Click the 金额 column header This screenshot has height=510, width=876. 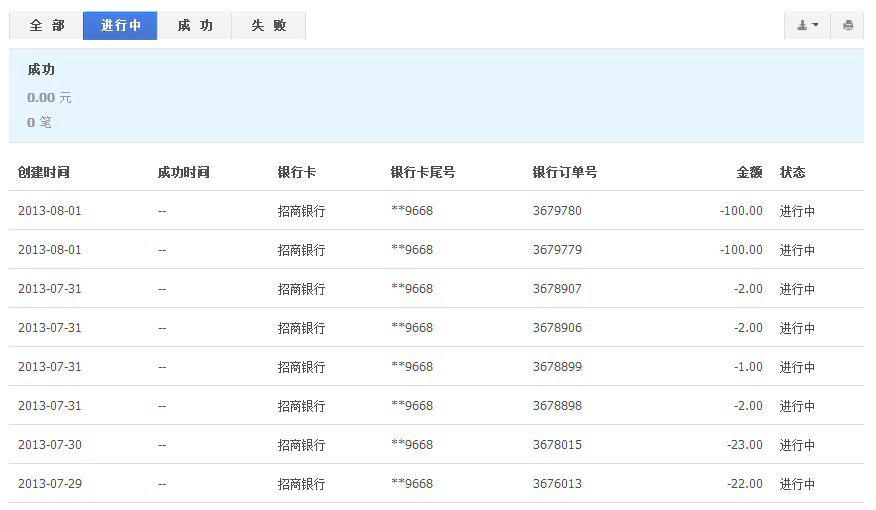pos(749,172)
